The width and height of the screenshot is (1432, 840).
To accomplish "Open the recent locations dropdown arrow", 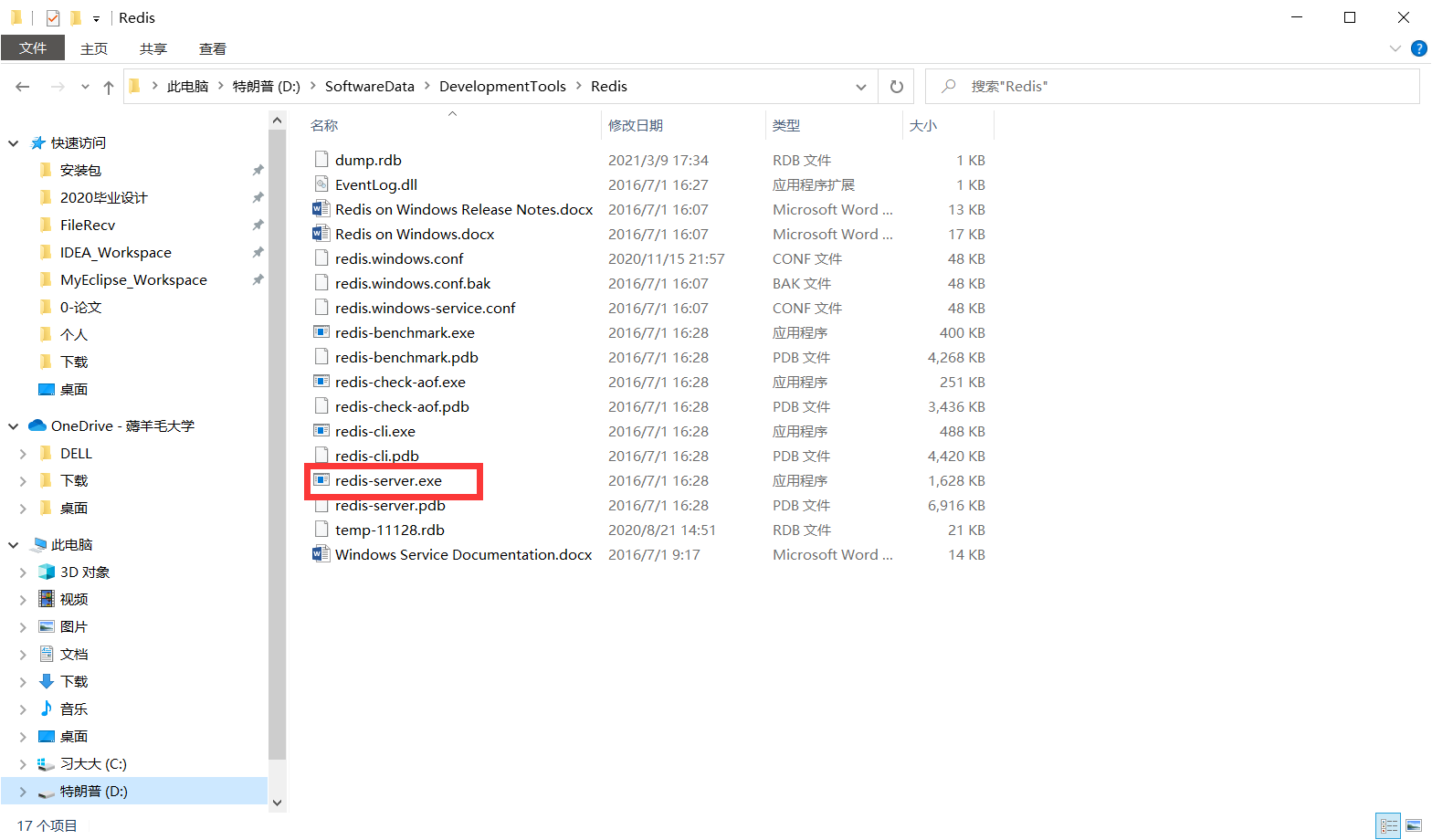I will coord(85,87).
